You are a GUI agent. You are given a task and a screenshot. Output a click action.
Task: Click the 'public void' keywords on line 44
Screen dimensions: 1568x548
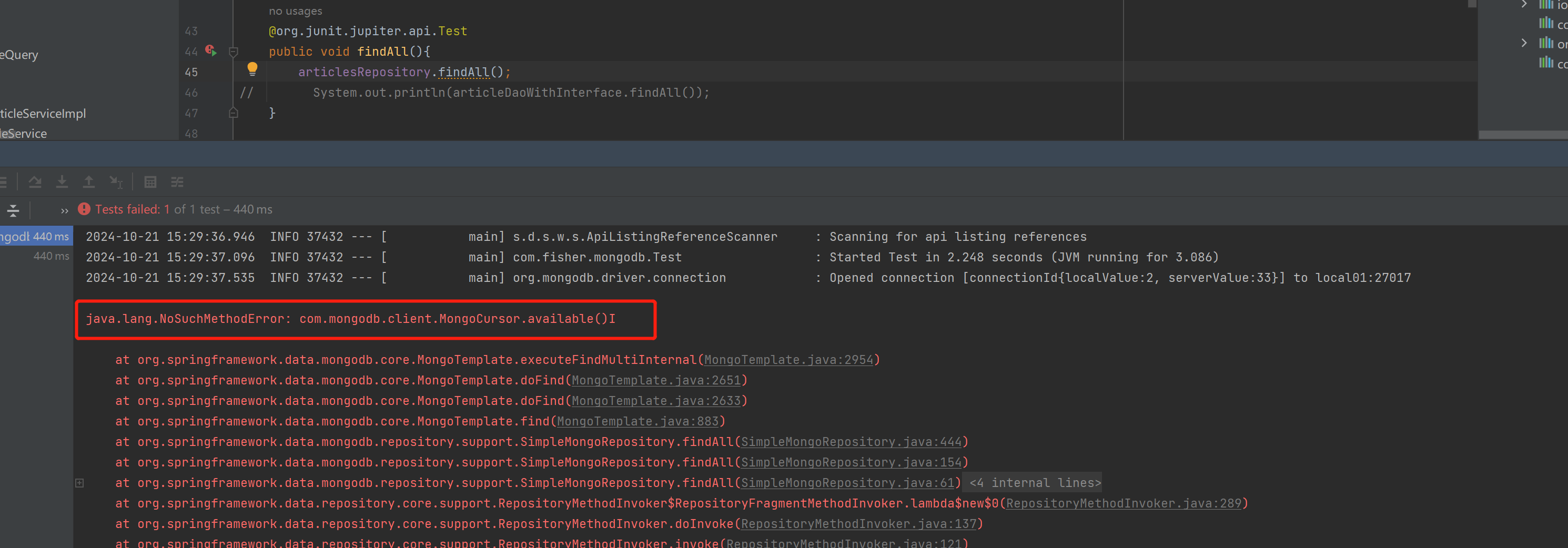(309, 52)
